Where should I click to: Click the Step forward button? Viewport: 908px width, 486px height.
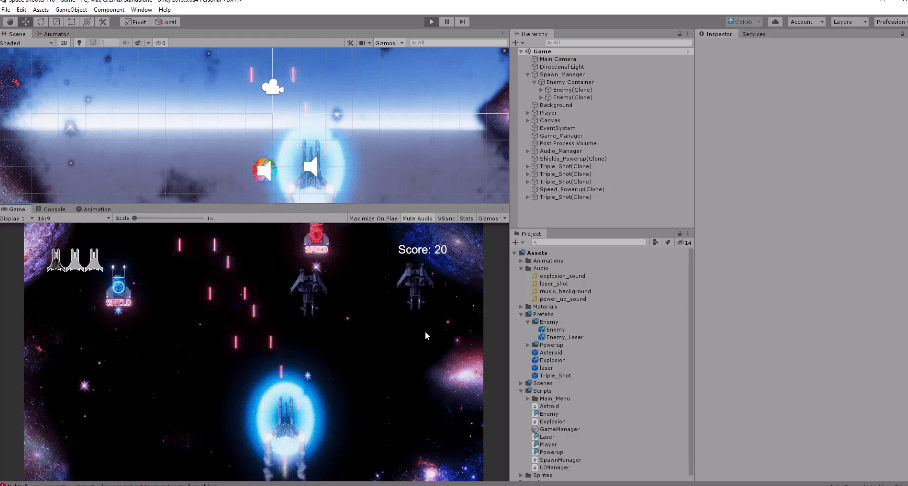click(463, 21)
